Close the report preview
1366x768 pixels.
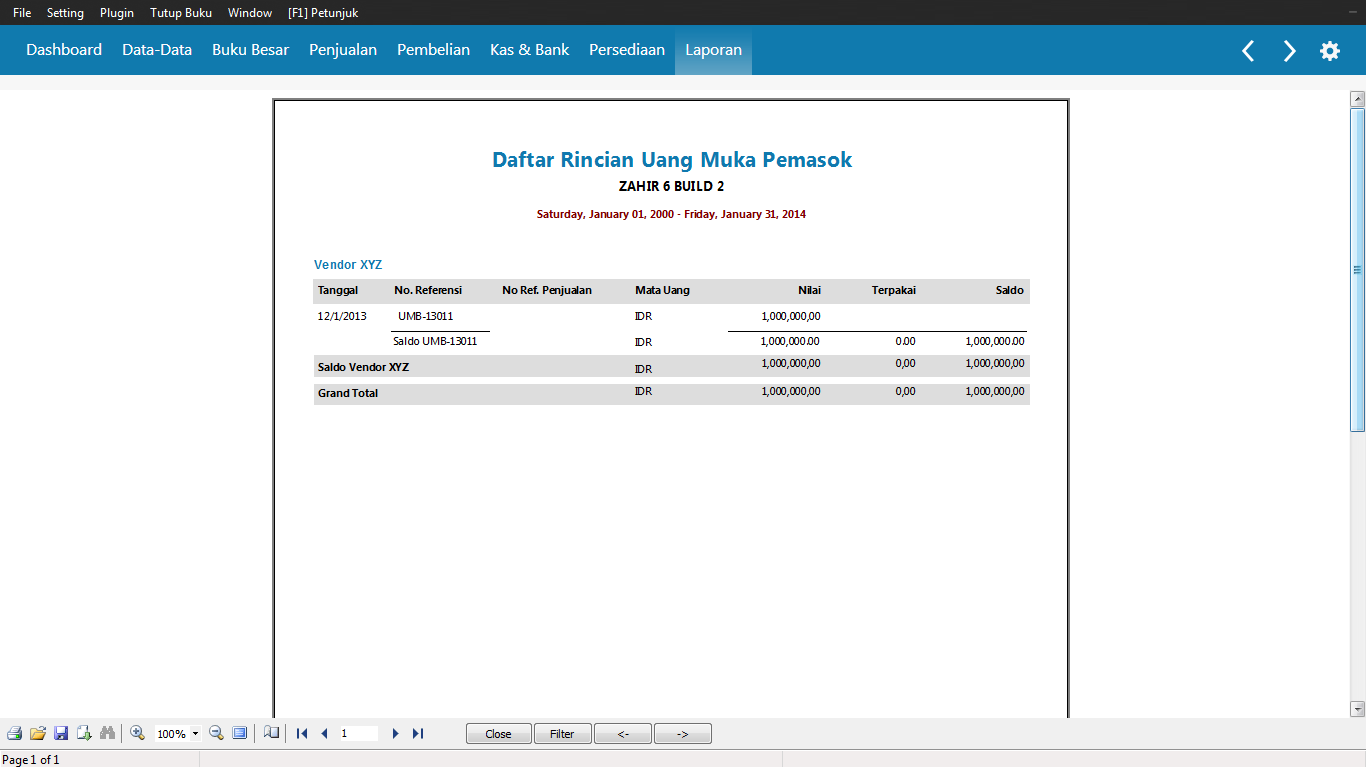(x=498, y=733)
